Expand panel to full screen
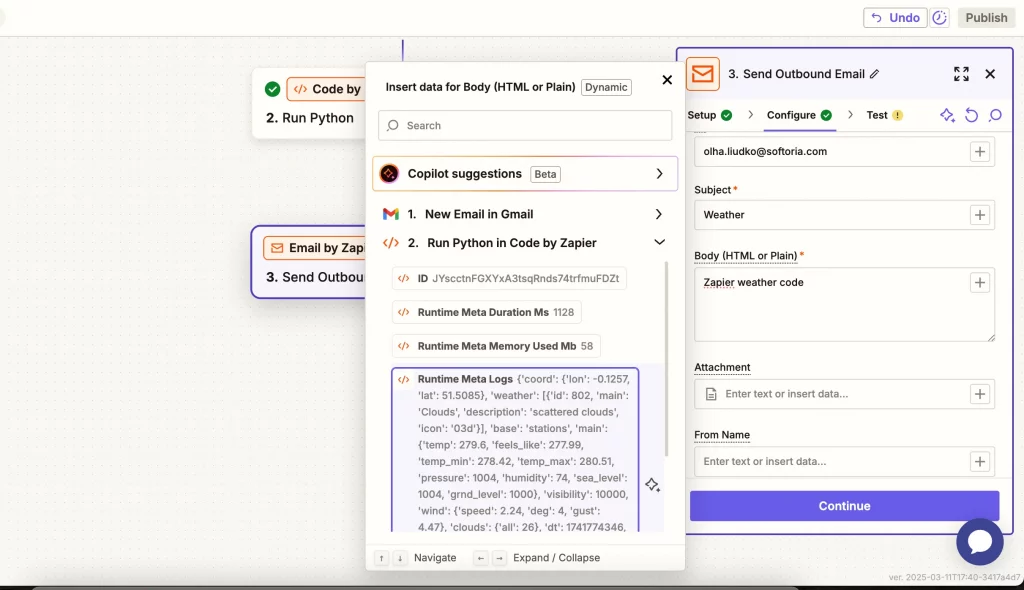The image size is (1024, 590). point(961,74)
